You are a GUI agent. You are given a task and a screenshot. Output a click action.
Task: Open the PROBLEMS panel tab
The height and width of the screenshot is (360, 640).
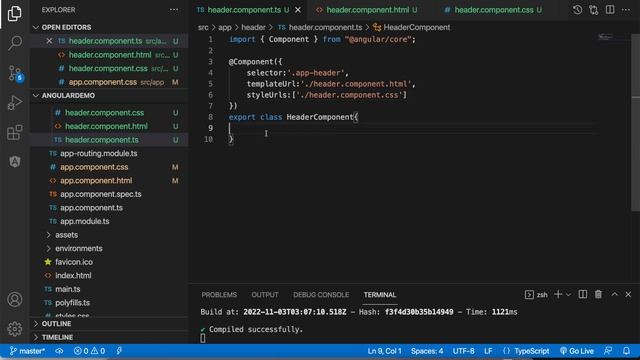pos(219,295)
